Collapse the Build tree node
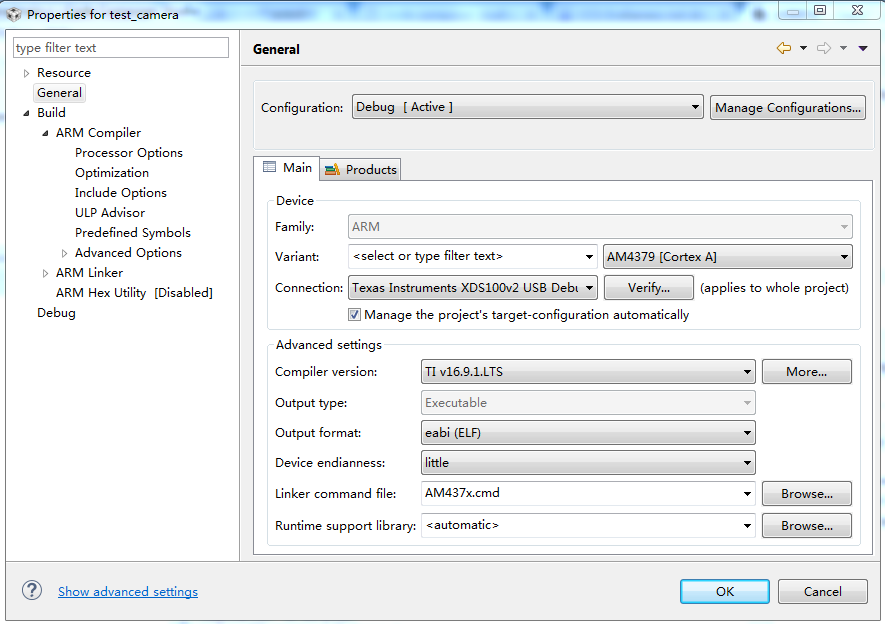Image resolution: width=885 pixels, height=624 pixels. click(x=26, y=113)
